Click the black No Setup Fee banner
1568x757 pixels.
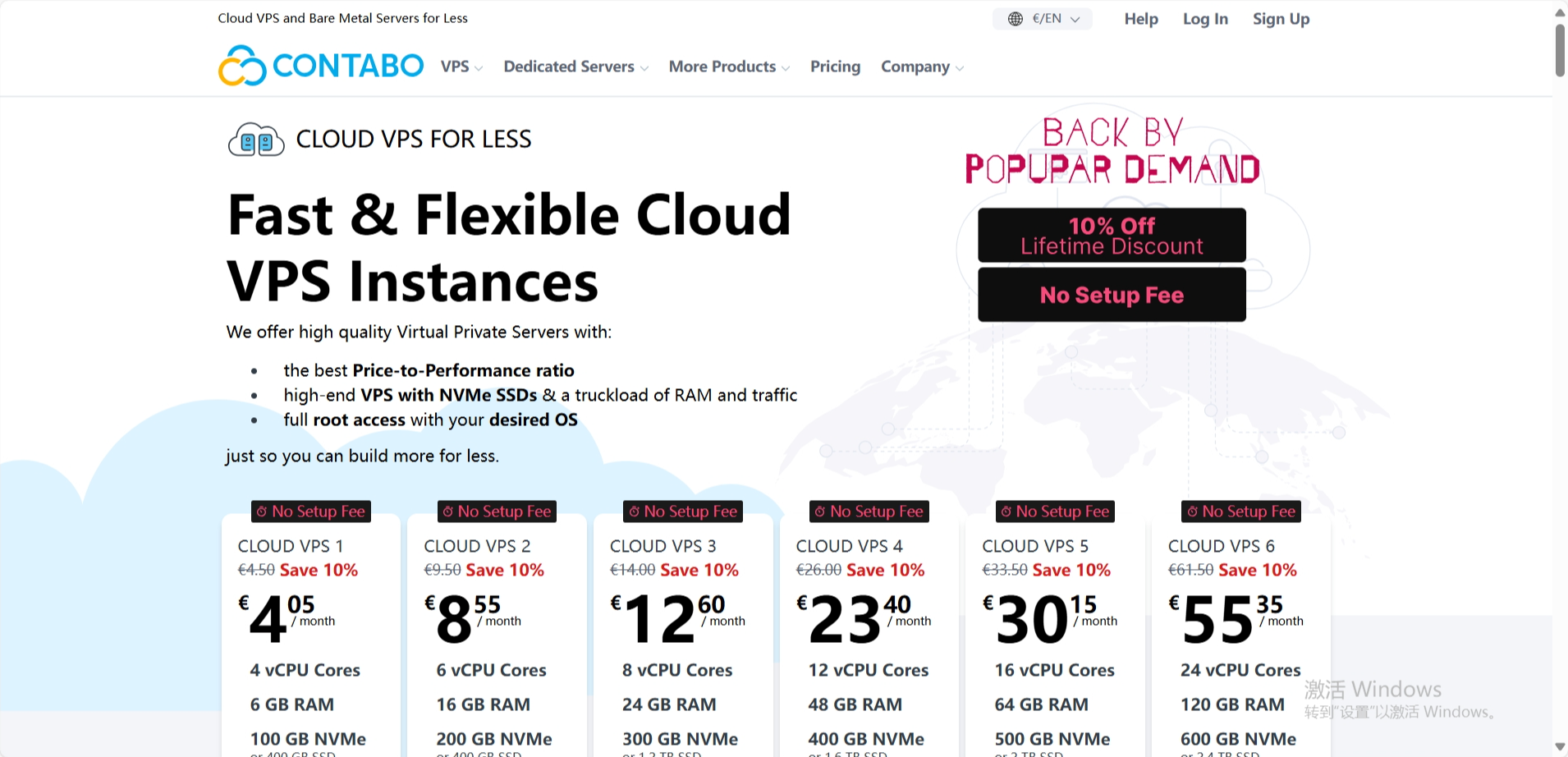point(1111,294)
